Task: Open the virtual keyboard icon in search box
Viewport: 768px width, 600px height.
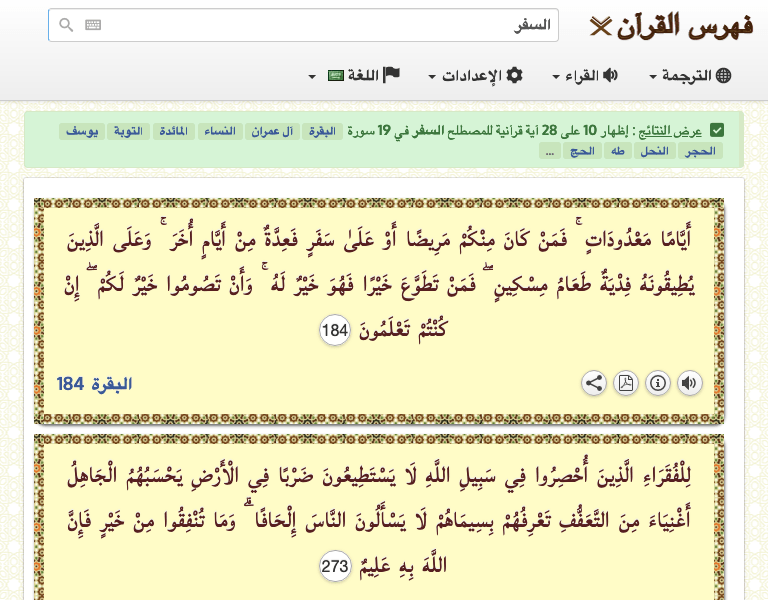Action: pos(93,25)
